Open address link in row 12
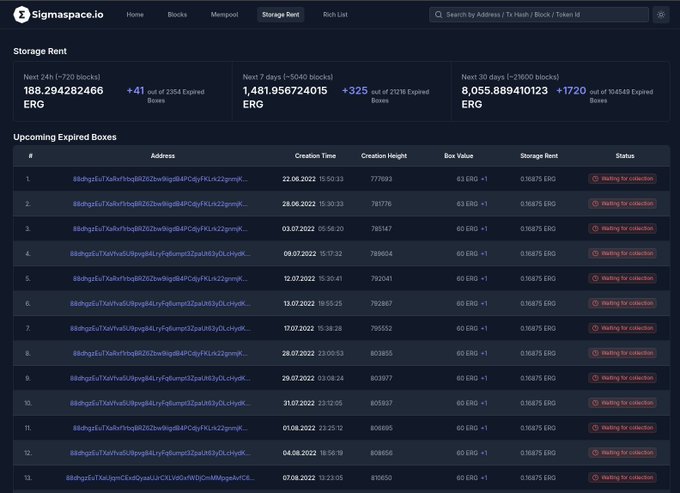This screenshot has width=680, height=493. point(160,453)
